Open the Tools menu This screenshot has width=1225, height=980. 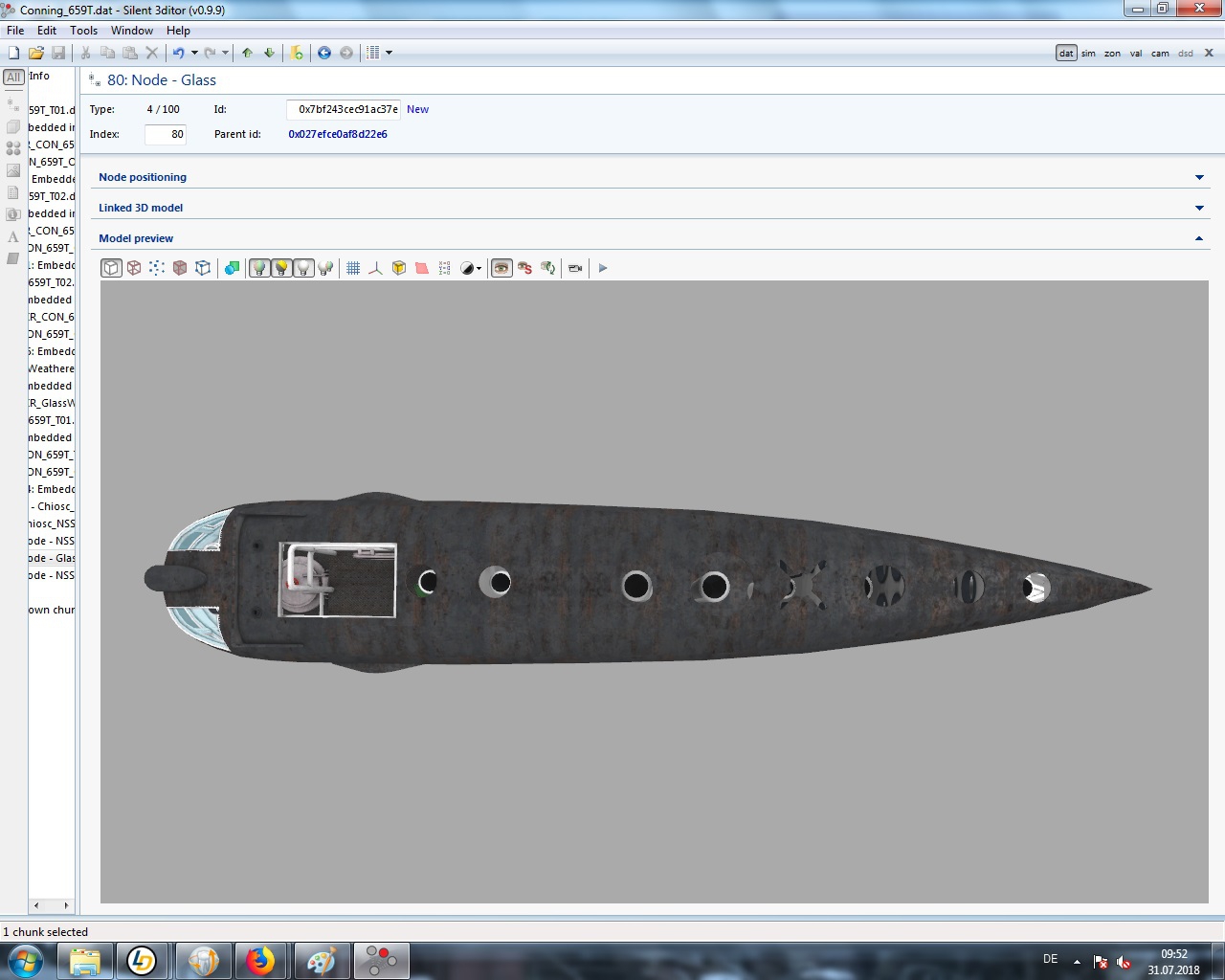coord(83,31)
